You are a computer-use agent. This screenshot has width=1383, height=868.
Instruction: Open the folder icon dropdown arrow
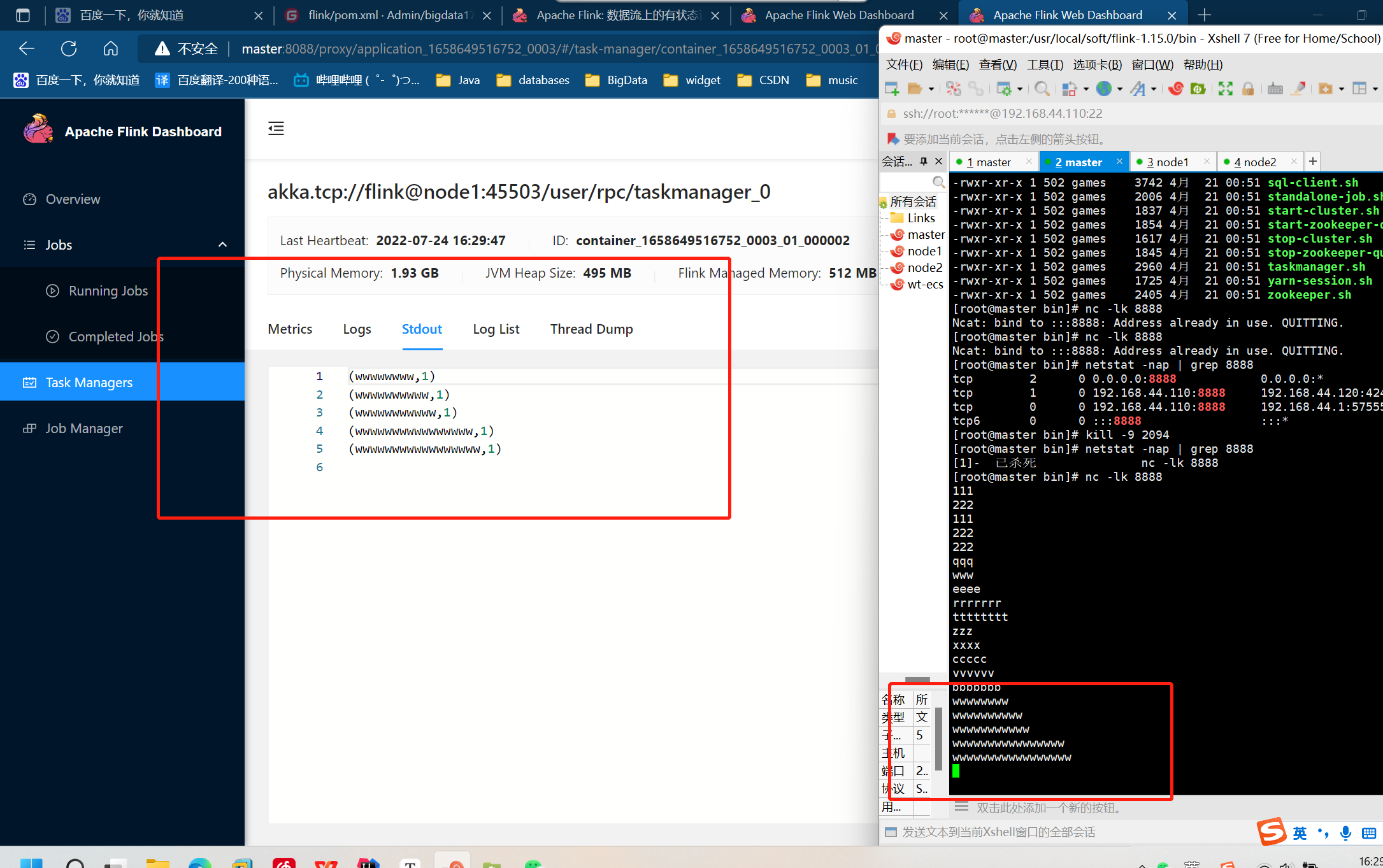click(x=931, y=89)
